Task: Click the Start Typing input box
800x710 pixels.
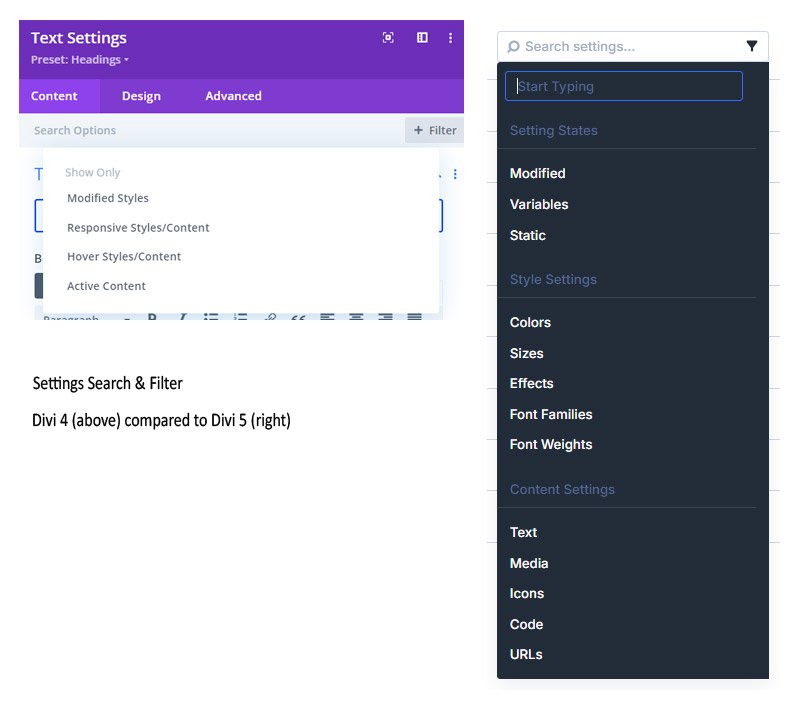Action: (623, 86)
